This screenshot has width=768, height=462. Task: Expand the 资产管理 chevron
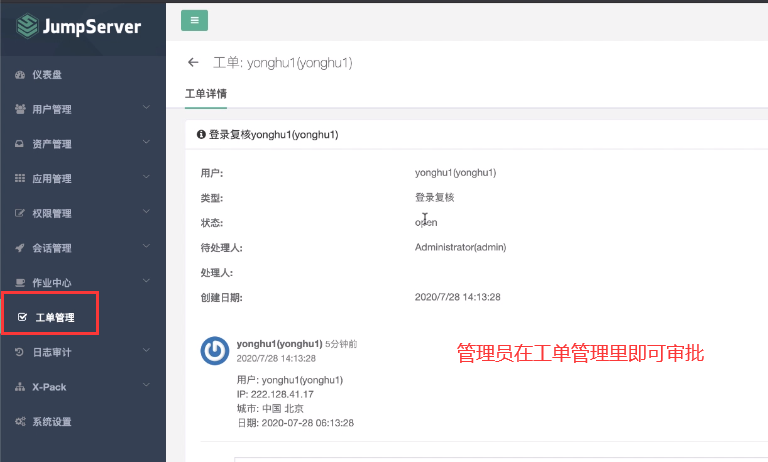(146, 142)
